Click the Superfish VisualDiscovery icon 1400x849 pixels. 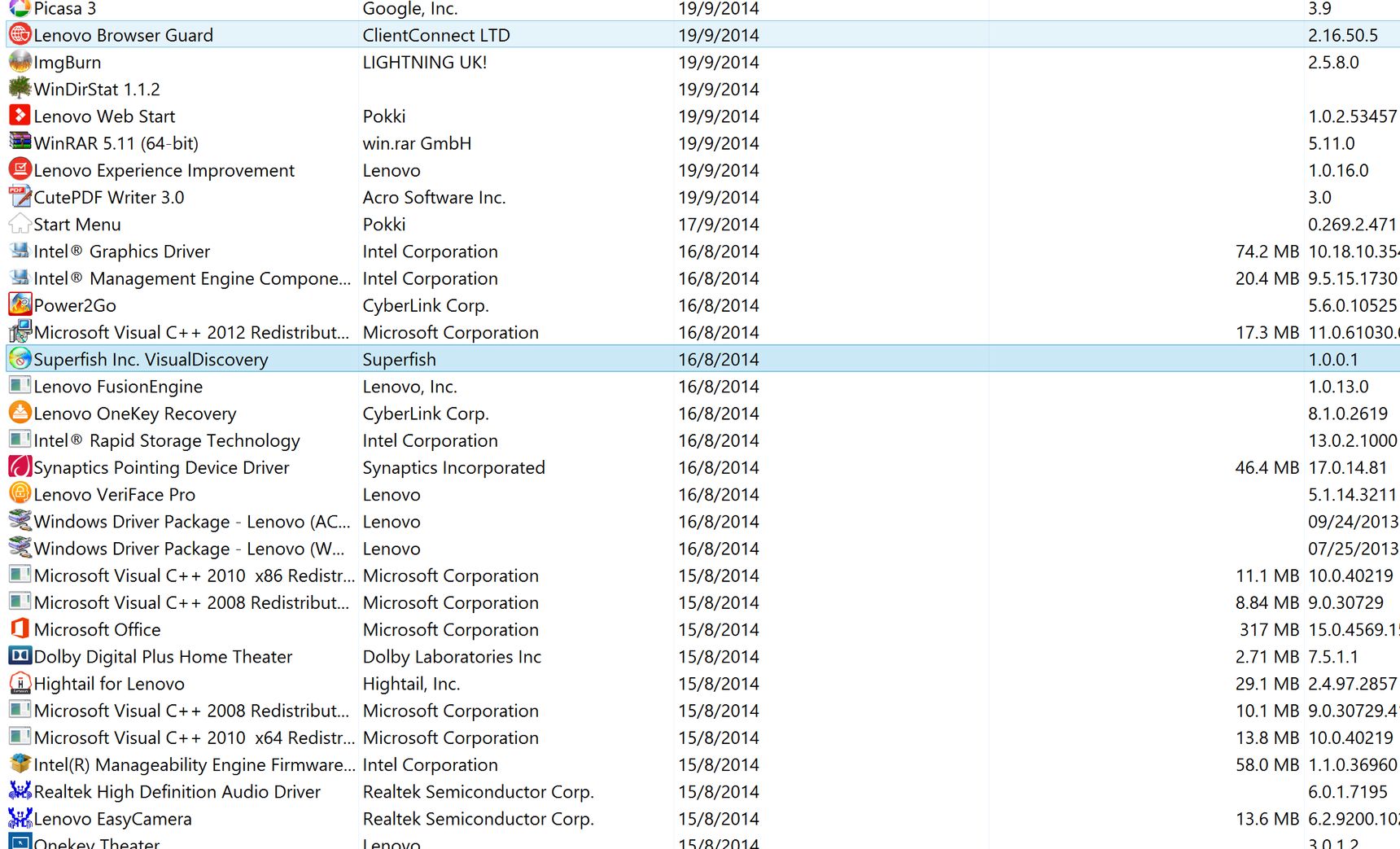20,359
